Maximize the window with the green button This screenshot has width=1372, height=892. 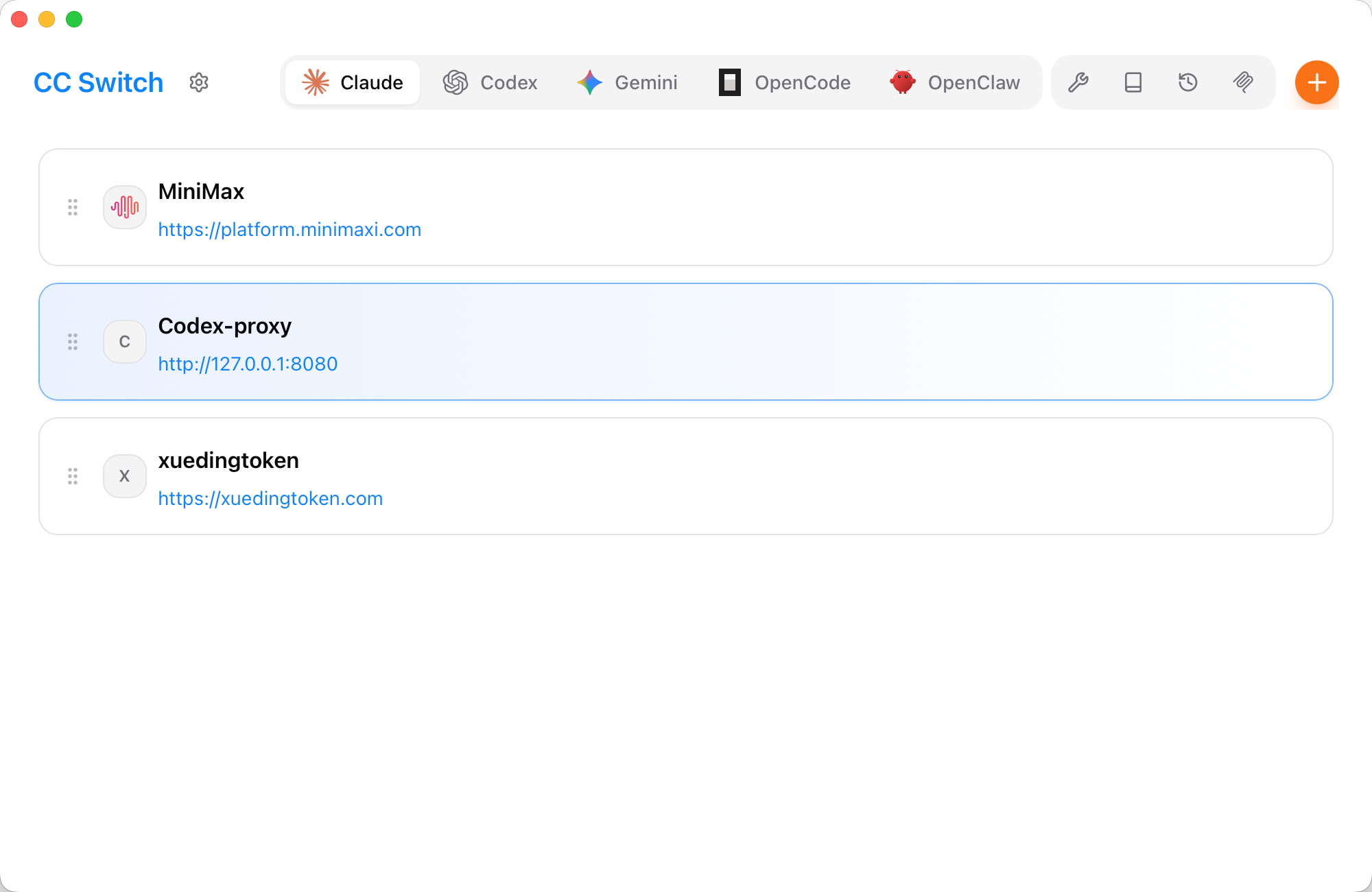(74, 19)
